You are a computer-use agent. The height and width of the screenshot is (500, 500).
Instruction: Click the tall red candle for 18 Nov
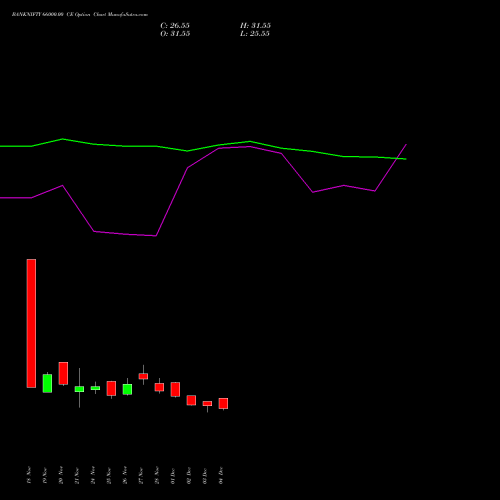pyautogui.click(x=31, y=323)
